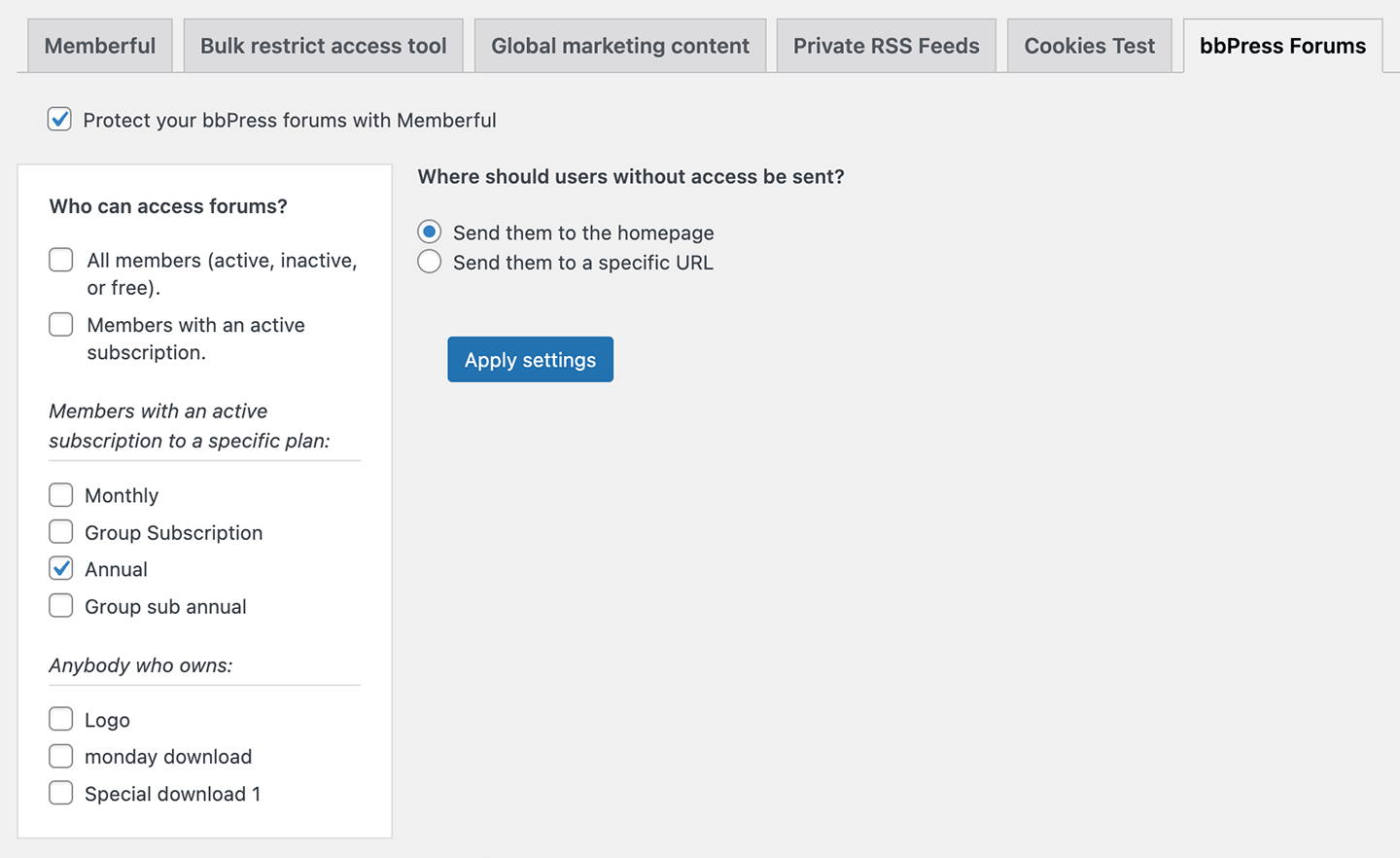Enable the Monthly plan checkbox

(x=60, y=494)
